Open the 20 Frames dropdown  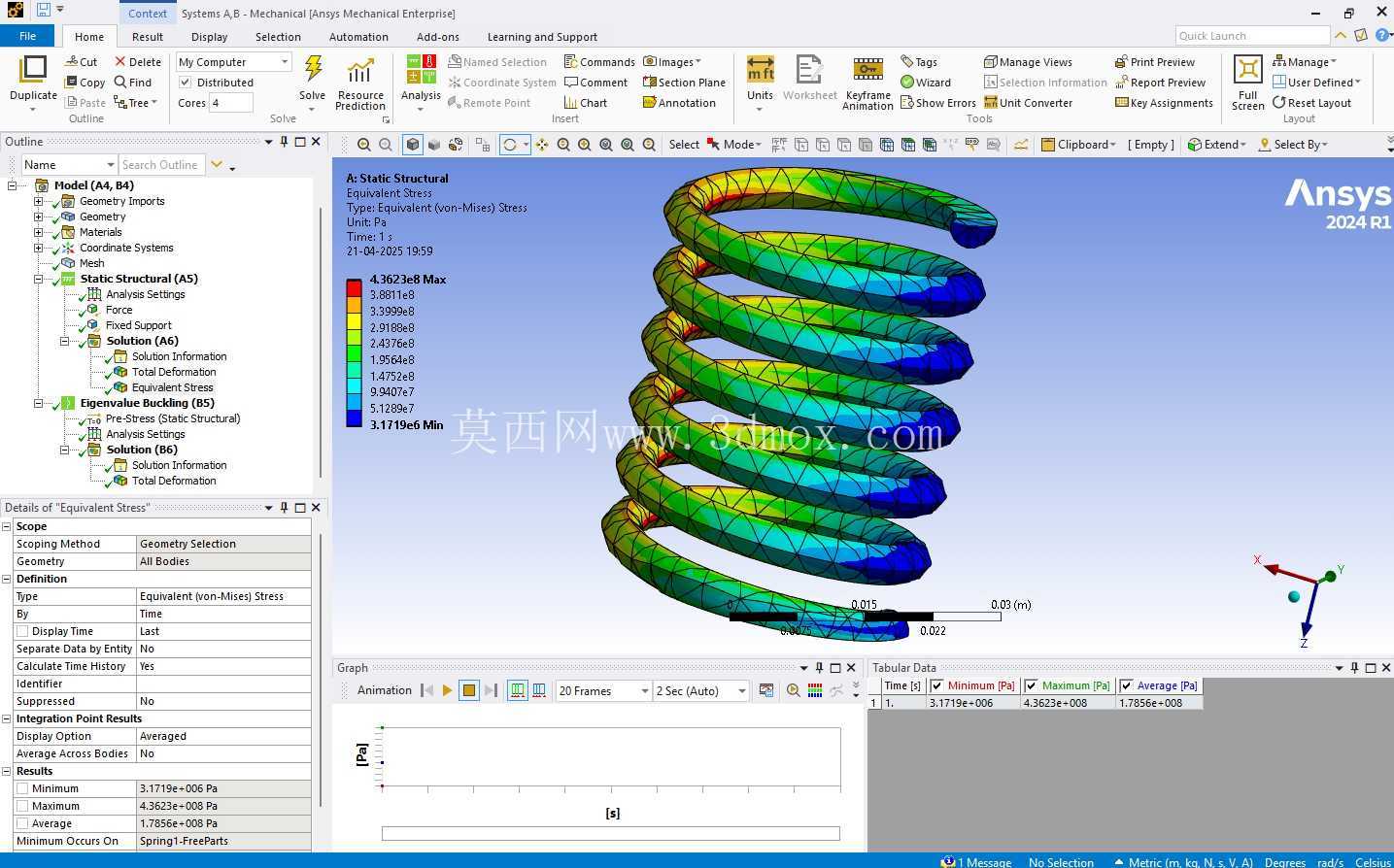click(603, 691)
